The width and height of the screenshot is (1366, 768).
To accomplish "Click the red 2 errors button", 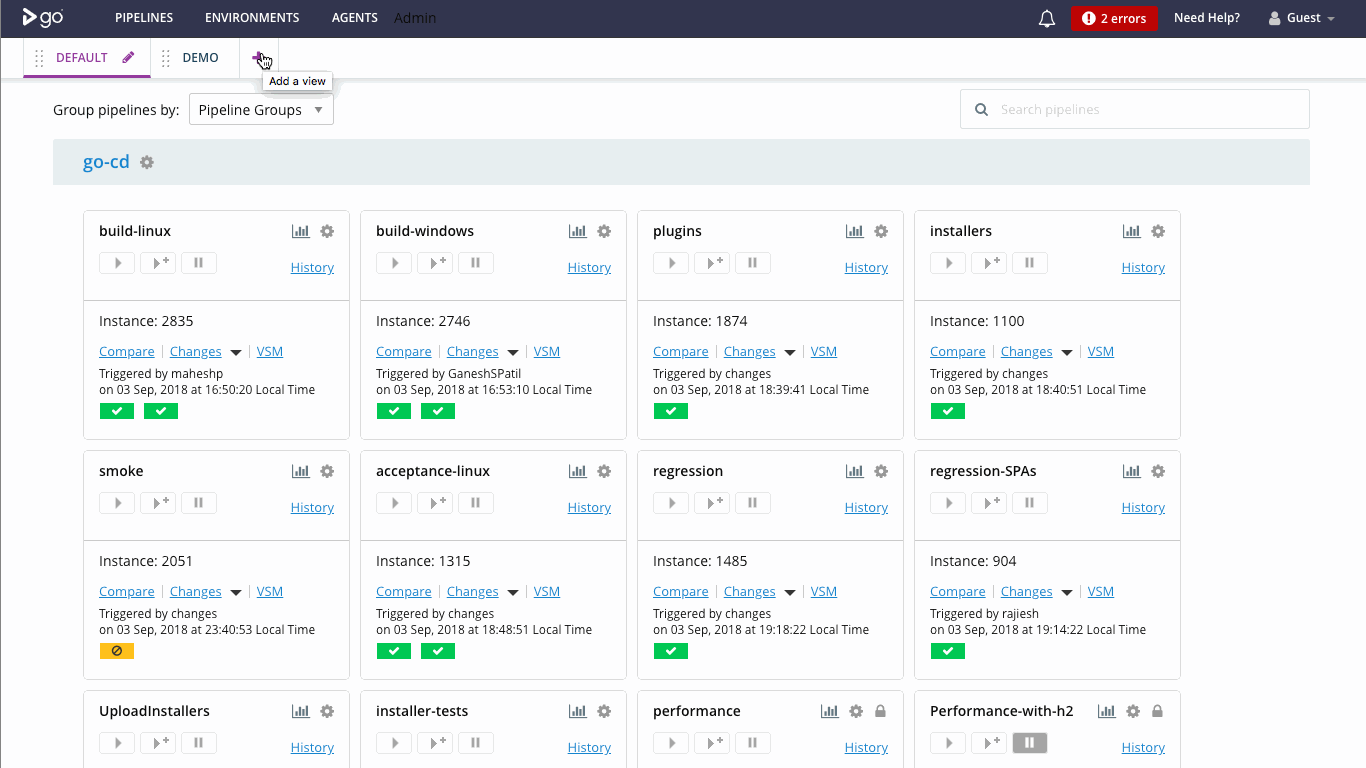I will click(x=1114, y=18).
